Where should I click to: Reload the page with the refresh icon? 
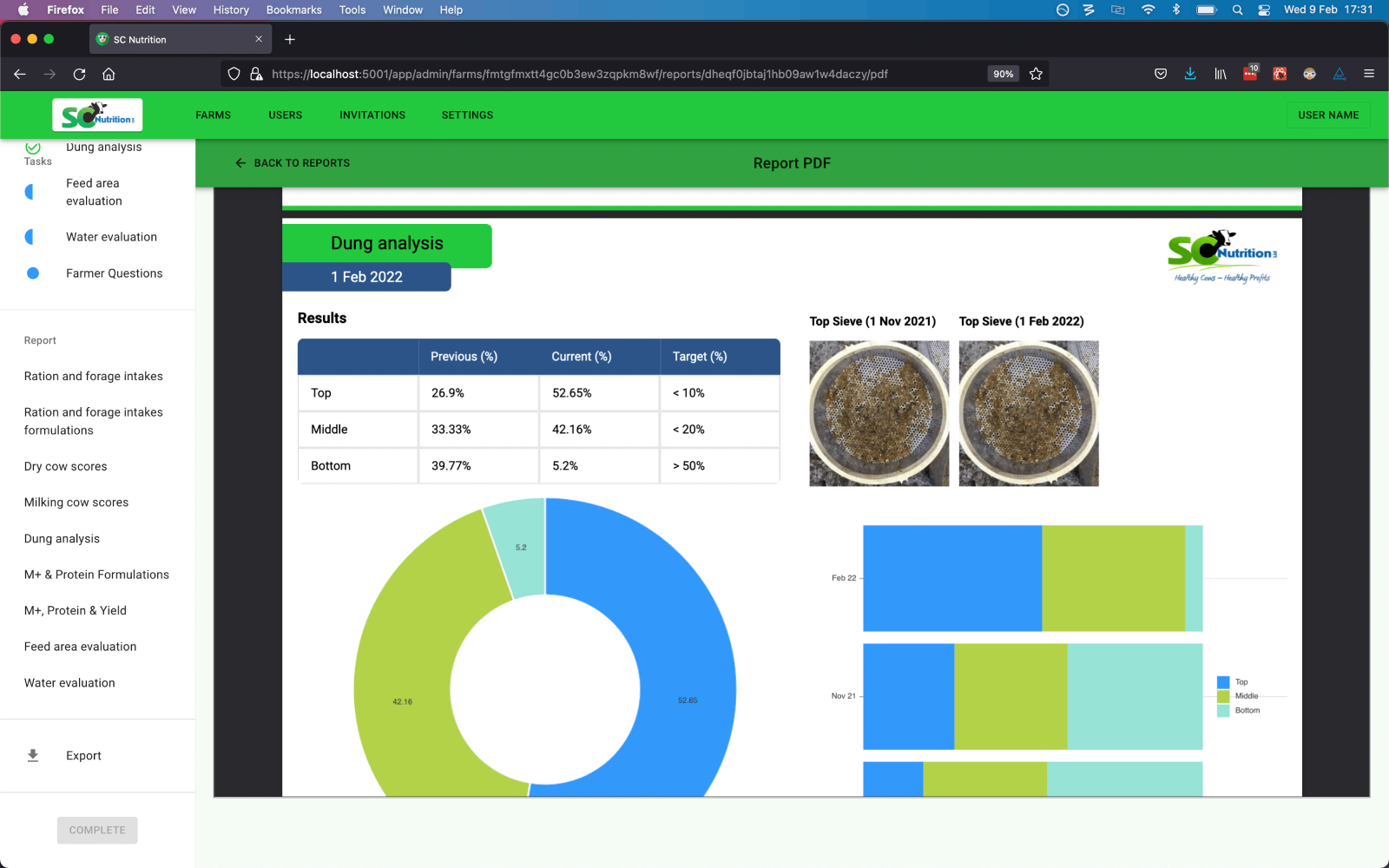pos(79,74)
